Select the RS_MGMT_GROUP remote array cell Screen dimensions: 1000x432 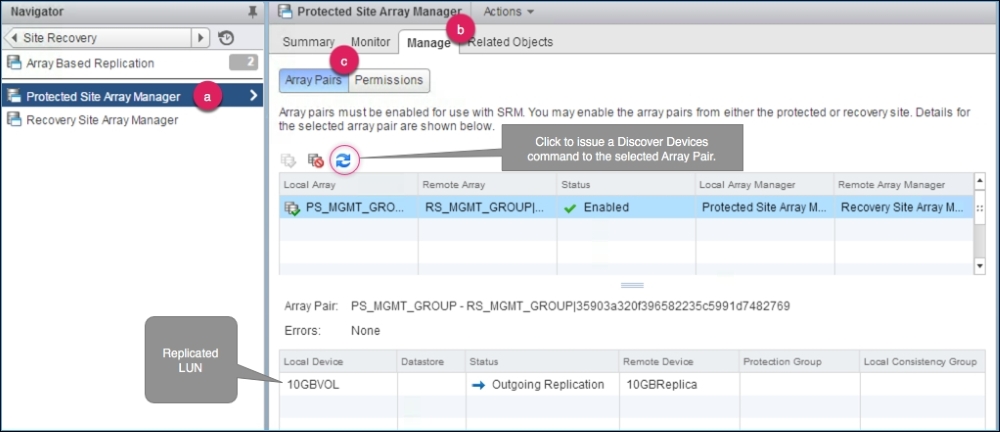[x=487, y=207]
